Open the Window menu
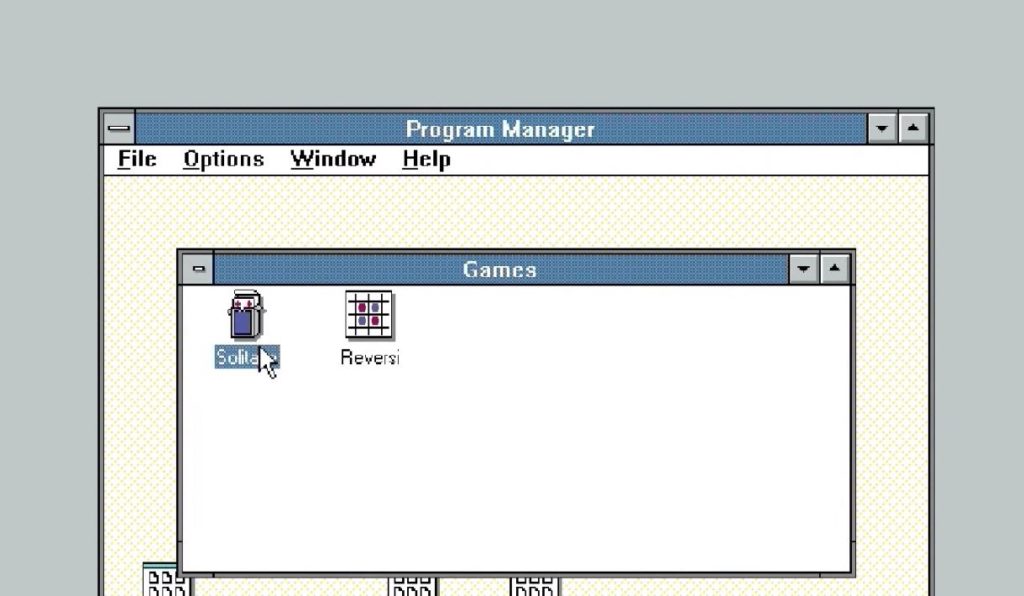This screenshot has height=596, width=1024. point(333,159)
